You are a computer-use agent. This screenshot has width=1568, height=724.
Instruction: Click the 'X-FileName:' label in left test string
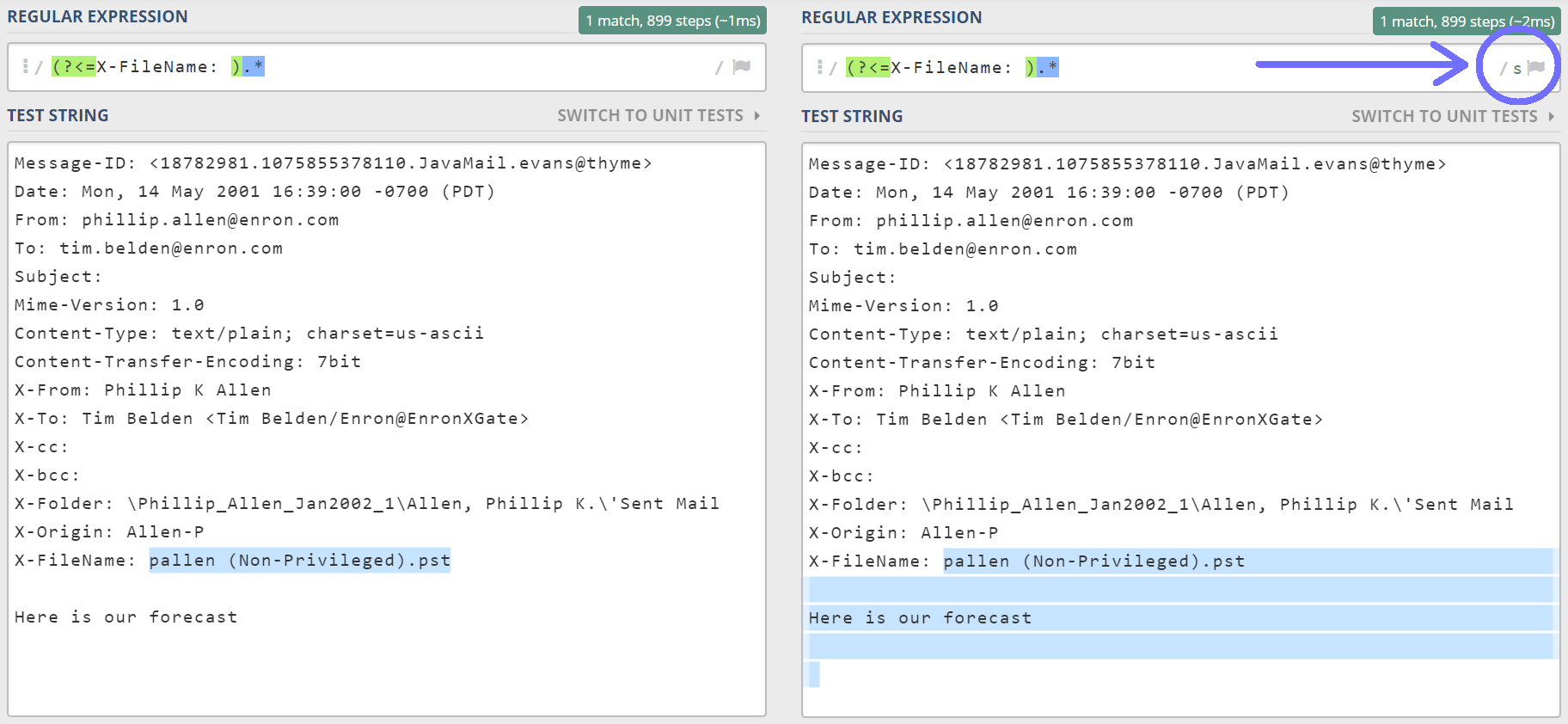click(x=76, y=560)
